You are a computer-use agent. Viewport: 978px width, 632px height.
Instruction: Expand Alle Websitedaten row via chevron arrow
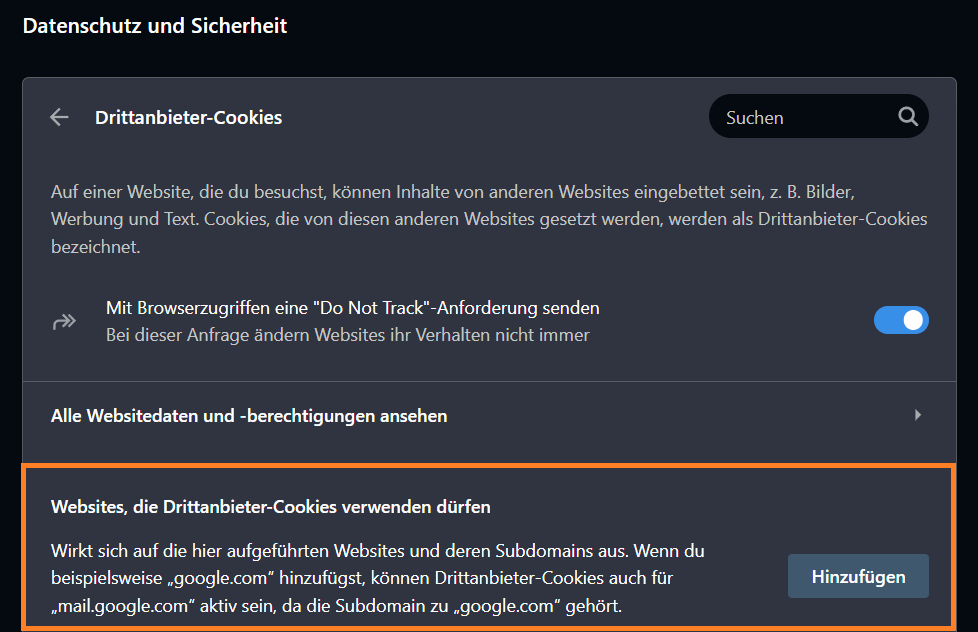(x=917, y=415)
